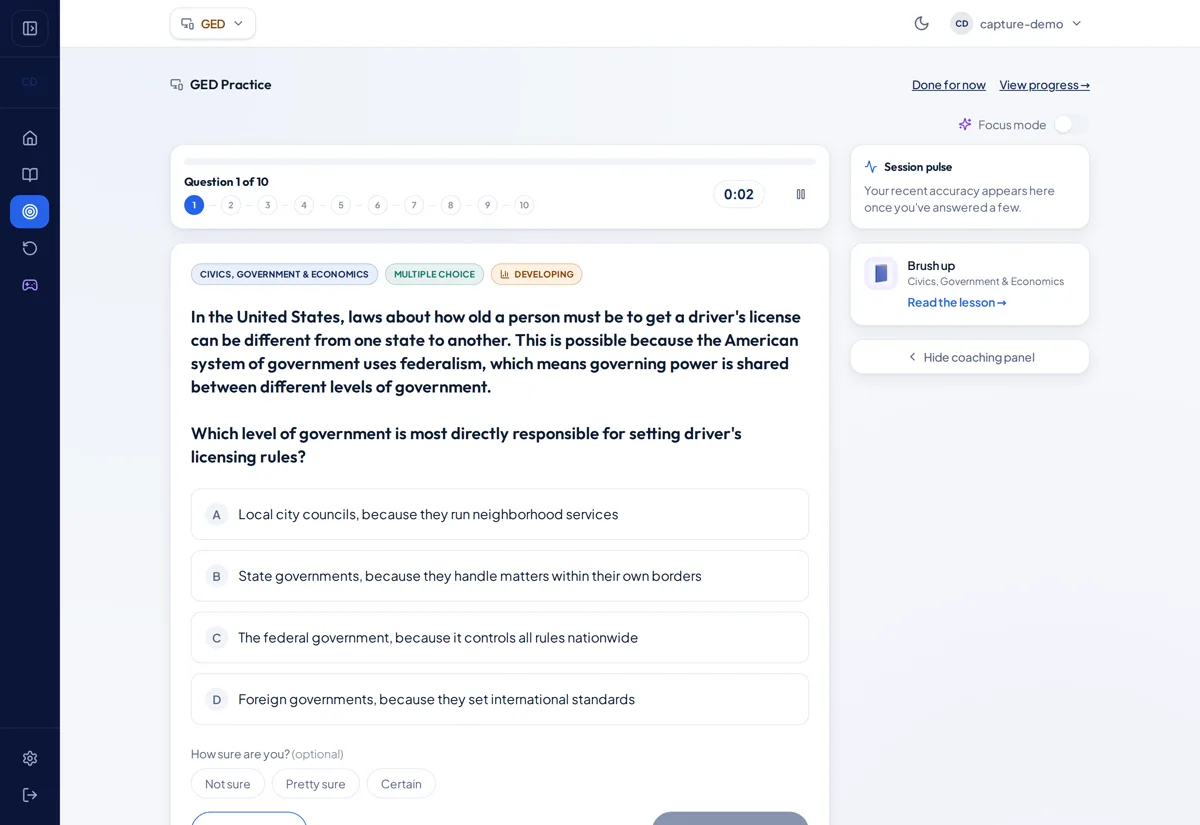Select answer C, the federal government
This screenshot has height=825, width=1200.
pos(500,637)
